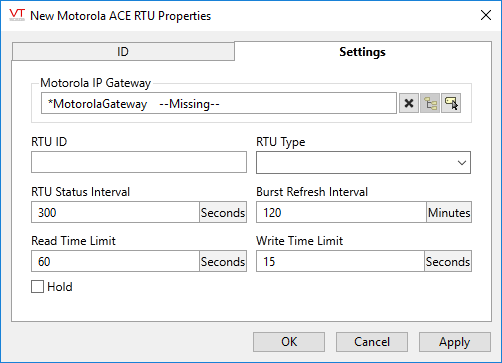This screenshot has width=502, height=363.
Task: Change the Read Time Limit Seconds unit
Action: click(x=223, y=261)
